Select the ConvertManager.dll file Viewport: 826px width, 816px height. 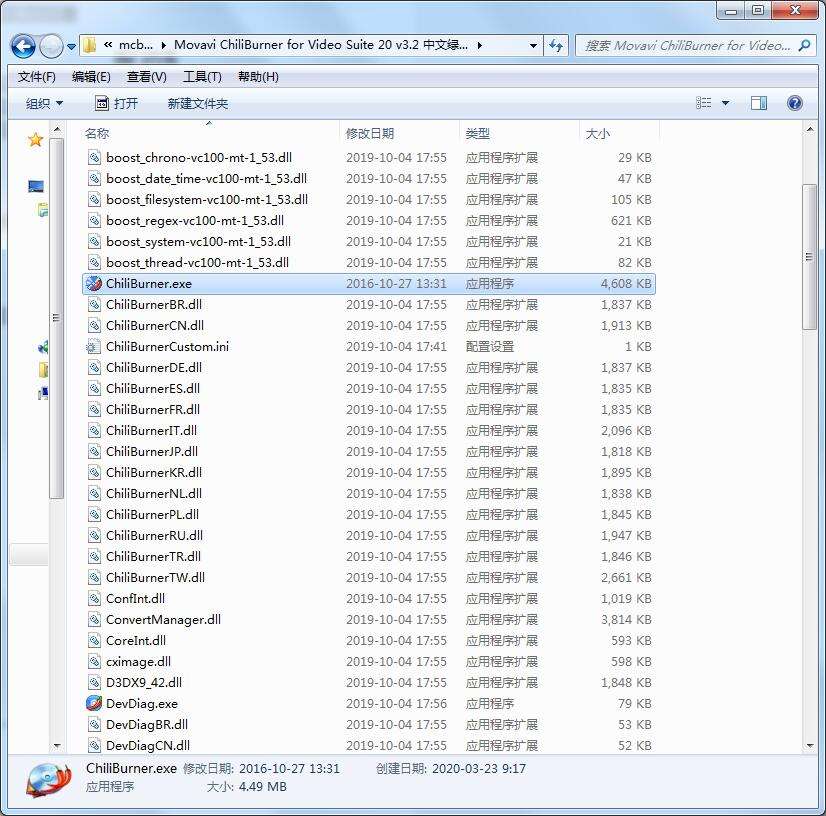[163, 620]
